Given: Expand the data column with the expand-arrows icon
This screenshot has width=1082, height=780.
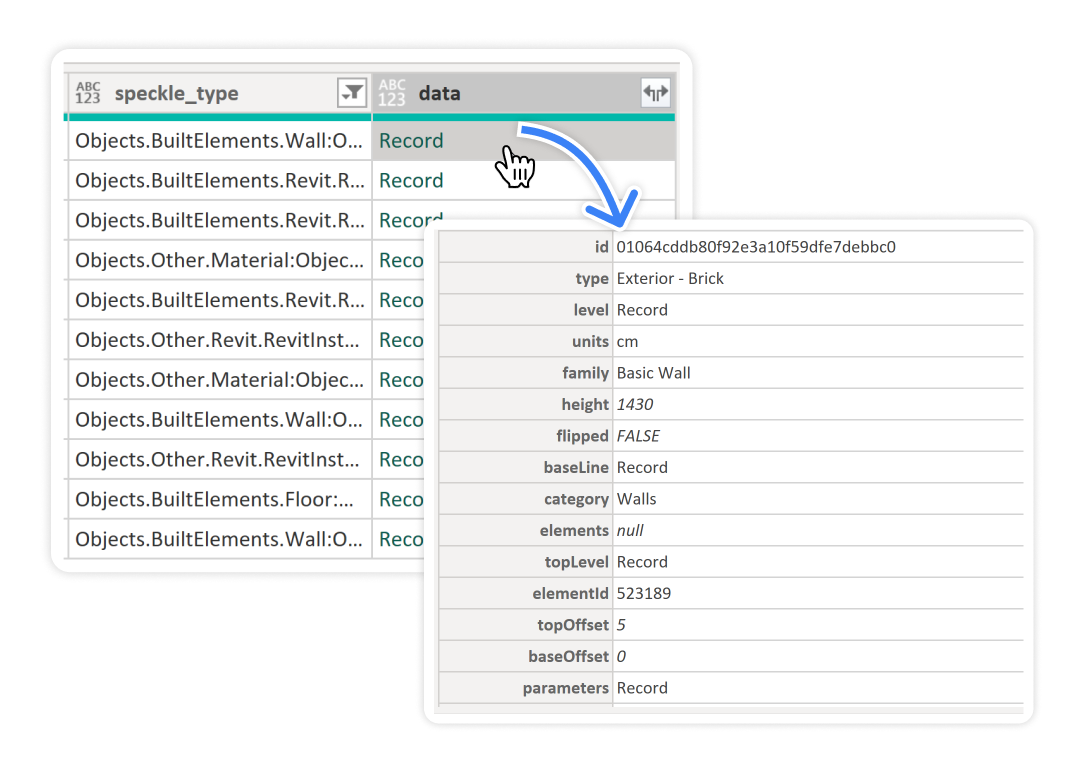Looking at the screenshot, I should pyautogui.click(x=656, y=92).
